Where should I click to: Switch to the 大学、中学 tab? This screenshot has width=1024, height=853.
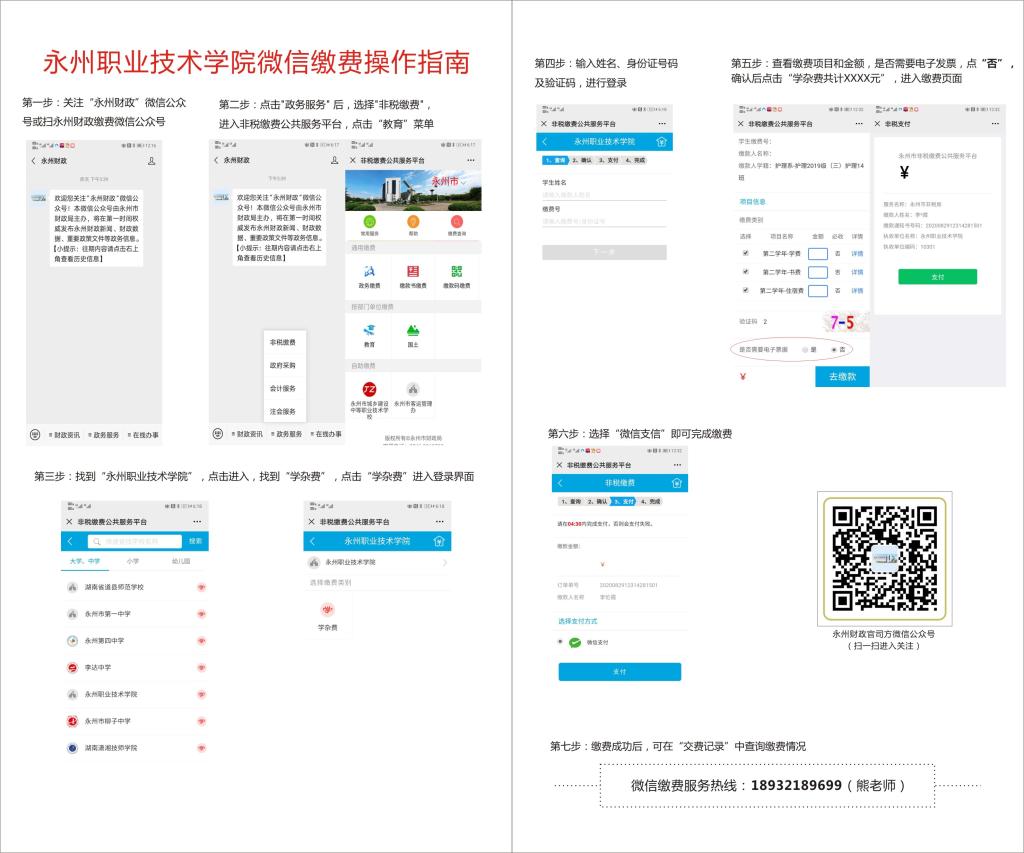[x=85, y=562]
